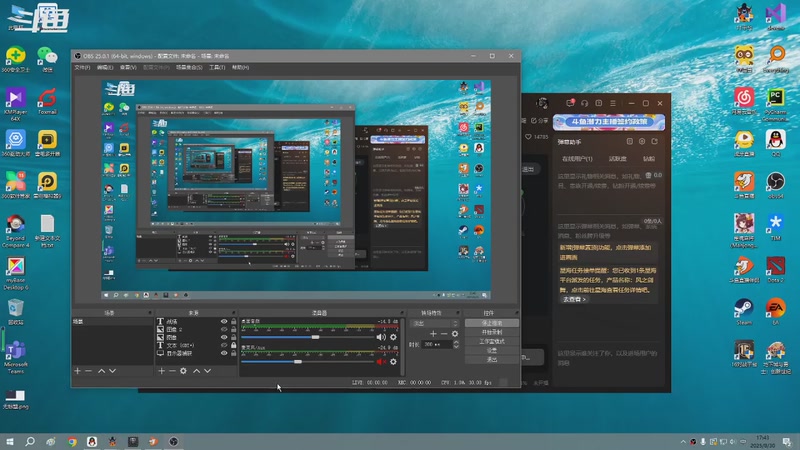Image resolution: width=800 pixels, height=450 pixels.
Task: Open Windows taskbar search icon
Action: click(30, 441)
